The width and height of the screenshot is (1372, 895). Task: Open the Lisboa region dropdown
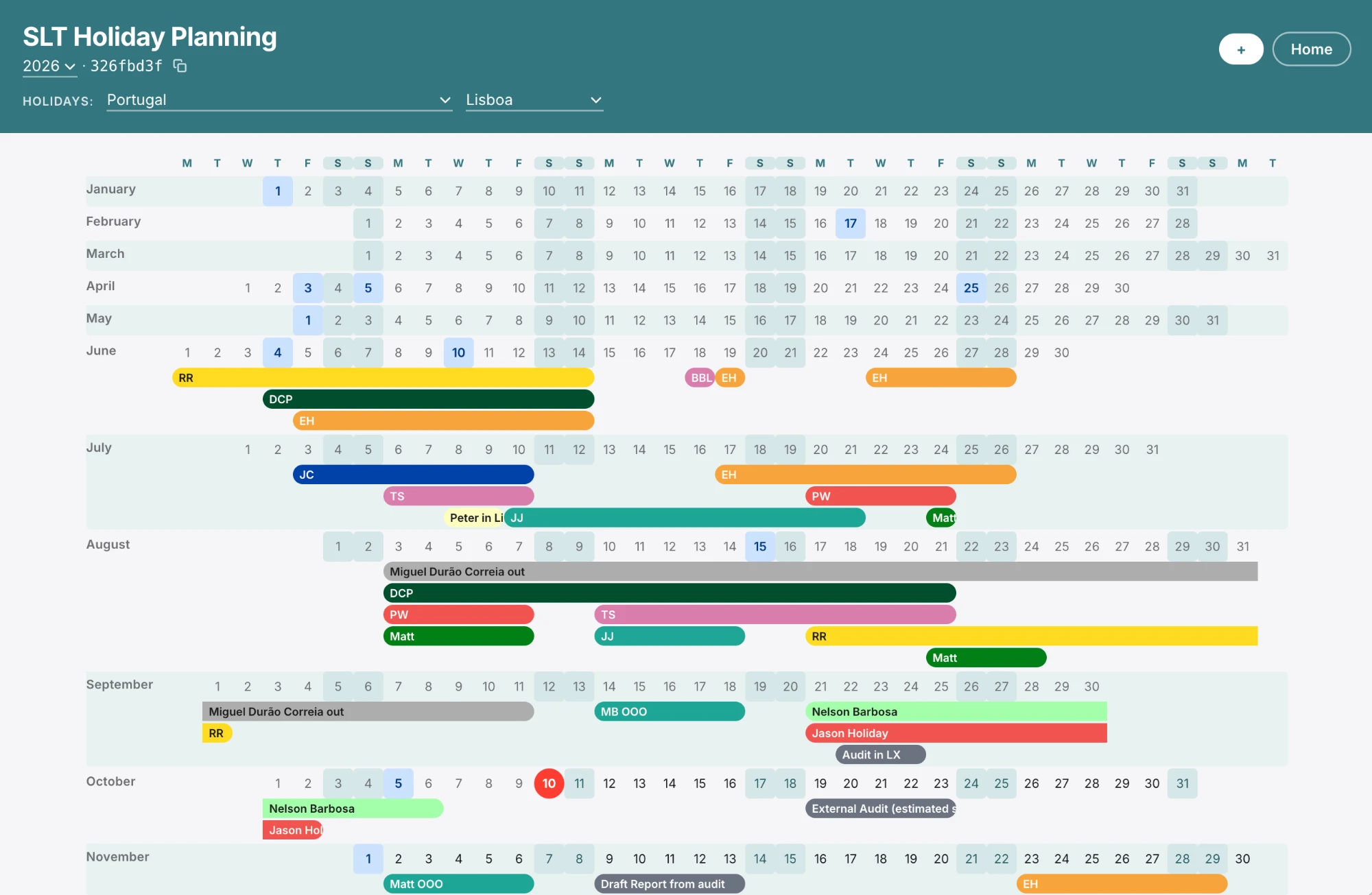click(534, 100)
